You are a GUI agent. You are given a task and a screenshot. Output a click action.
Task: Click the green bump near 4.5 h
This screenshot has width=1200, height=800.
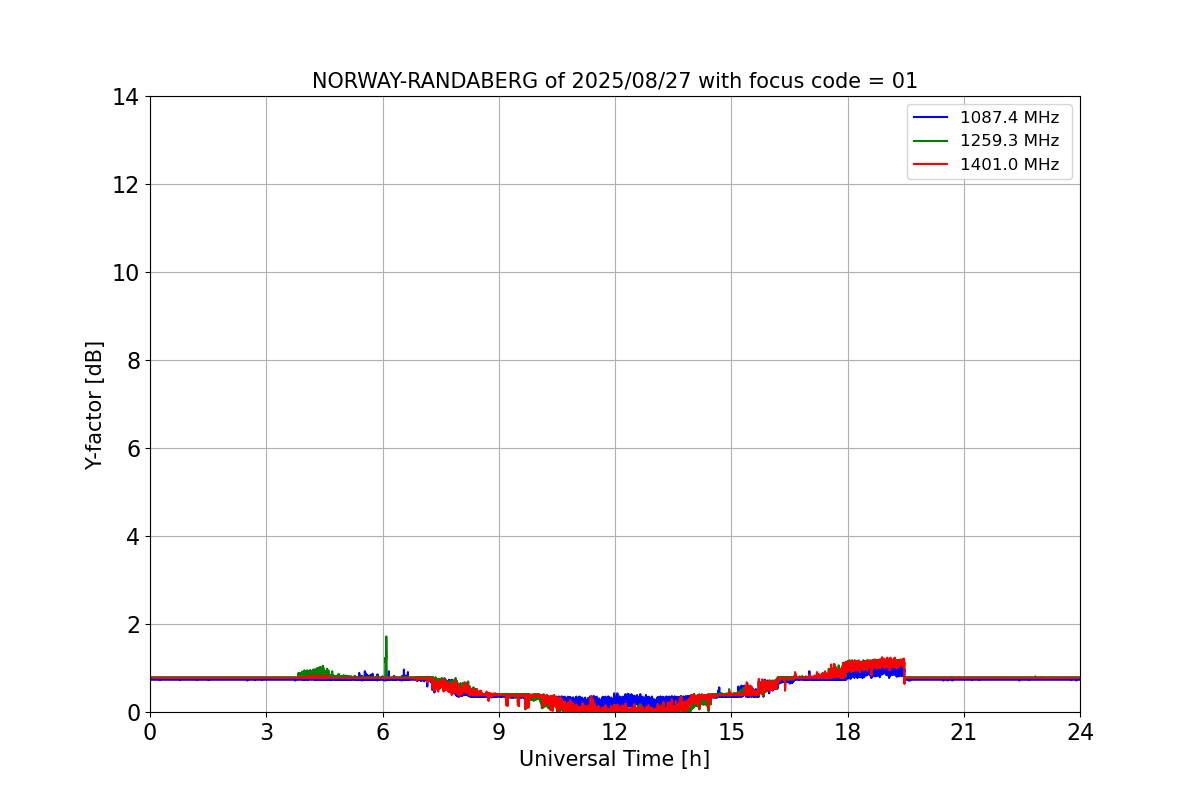(x=319, y=670)
